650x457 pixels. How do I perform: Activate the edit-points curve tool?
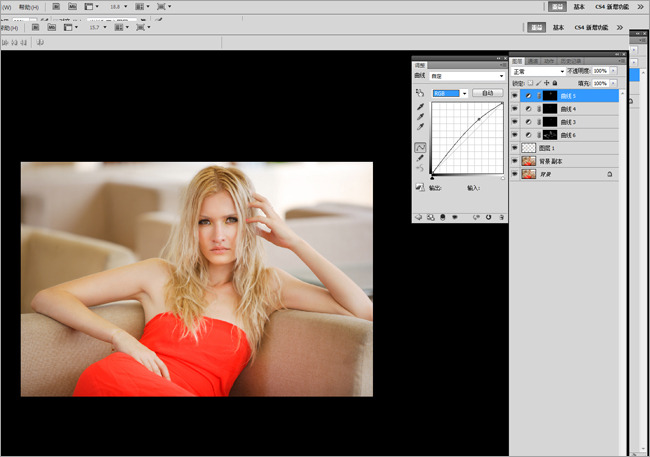[x=420, y=147]
